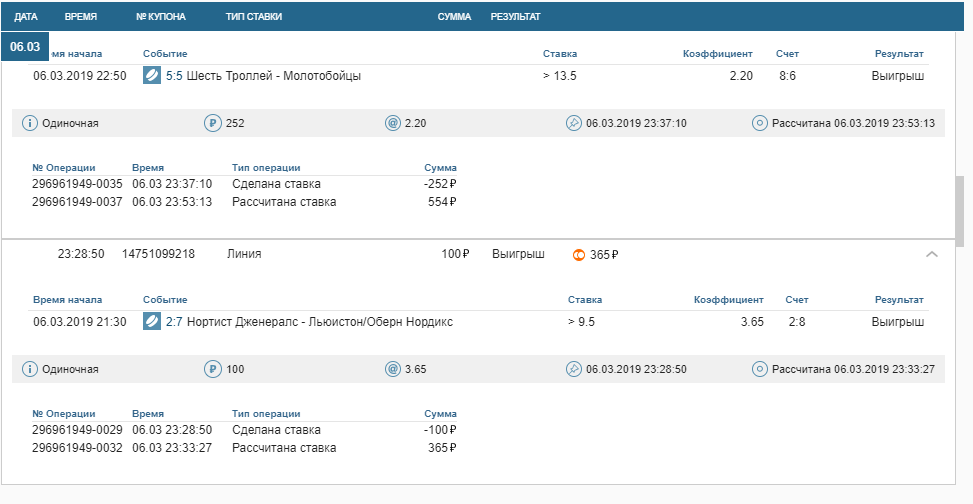Image resolution: width=973 pixels, height=504 pixels.
Task: Click the info icon next to first Одиночная
Action: pos(30,124)
